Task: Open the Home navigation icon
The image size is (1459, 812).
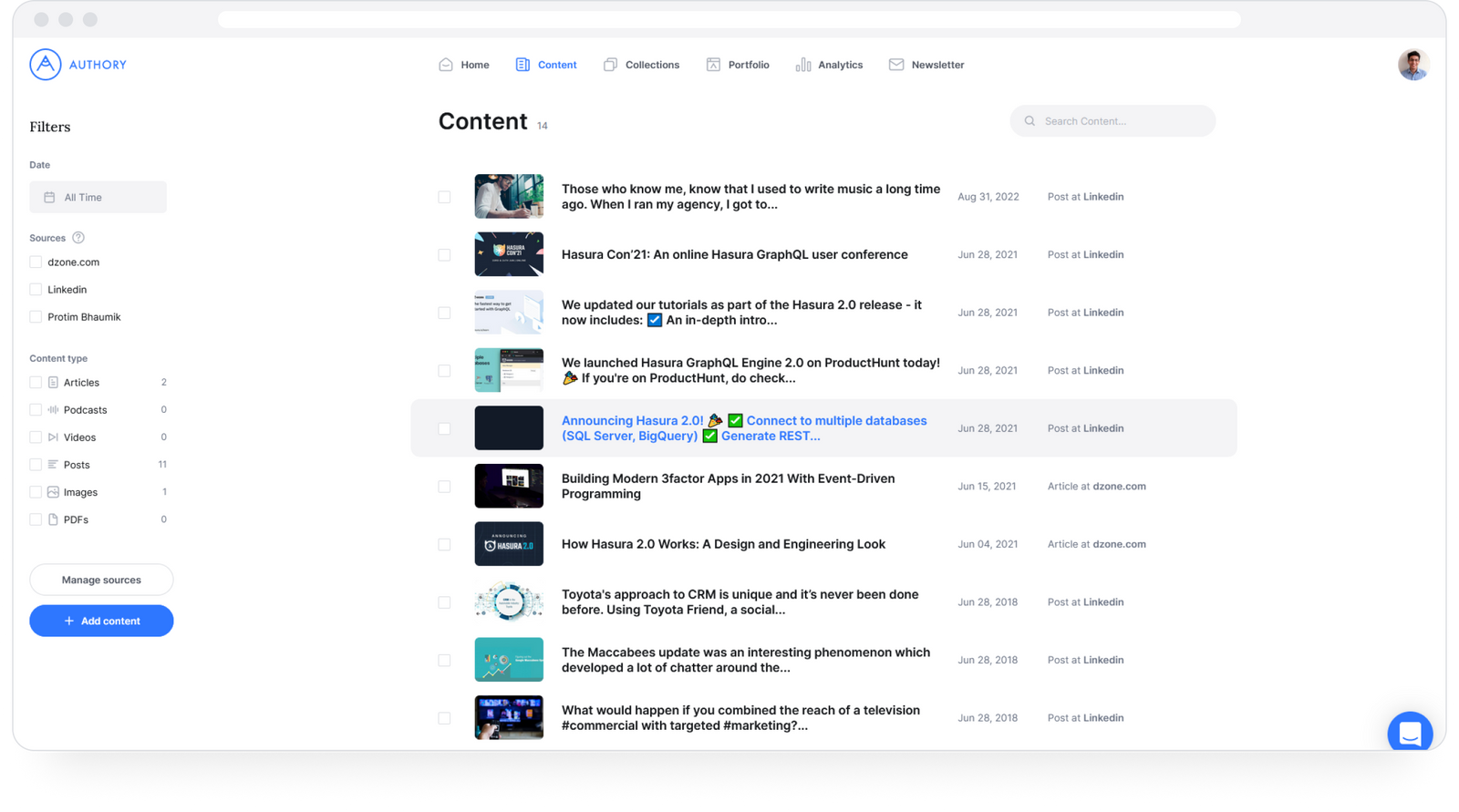Action: coord(446,65)
